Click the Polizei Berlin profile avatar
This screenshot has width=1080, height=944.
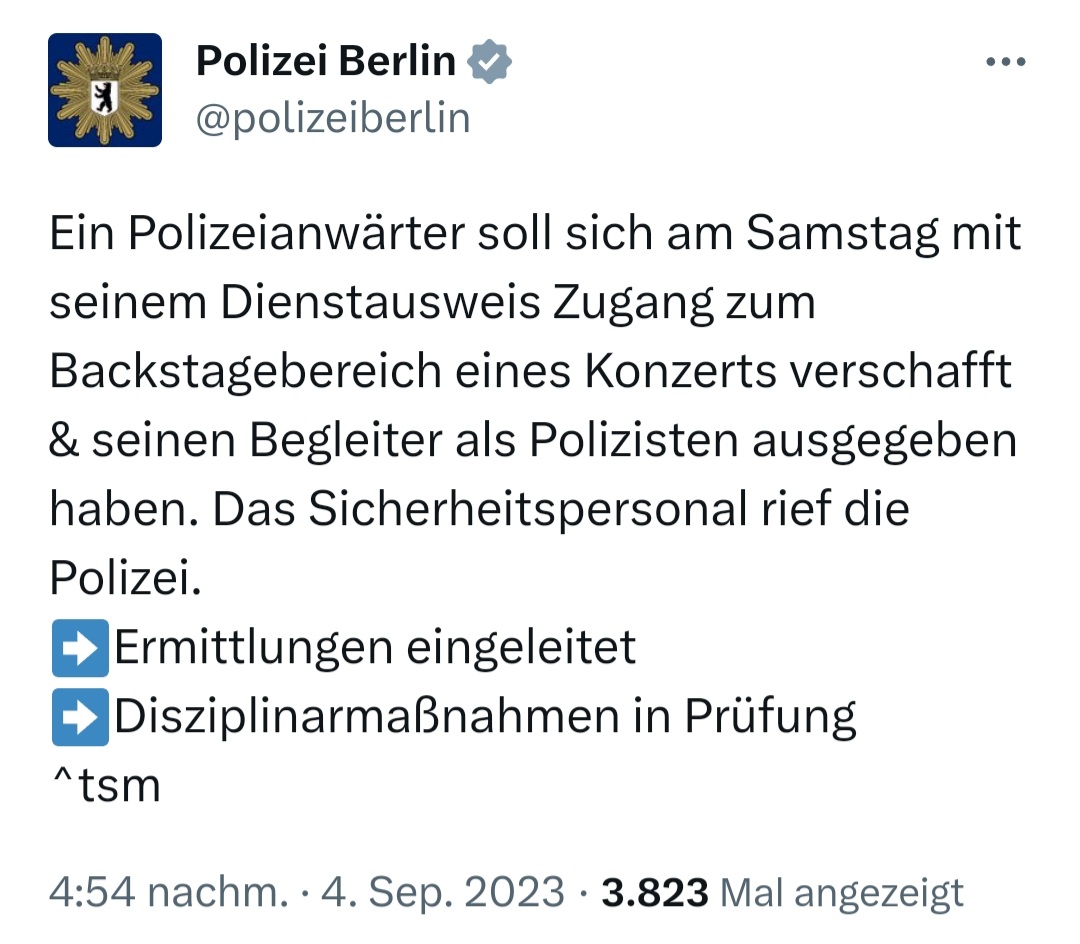click(x=105, y=90)
